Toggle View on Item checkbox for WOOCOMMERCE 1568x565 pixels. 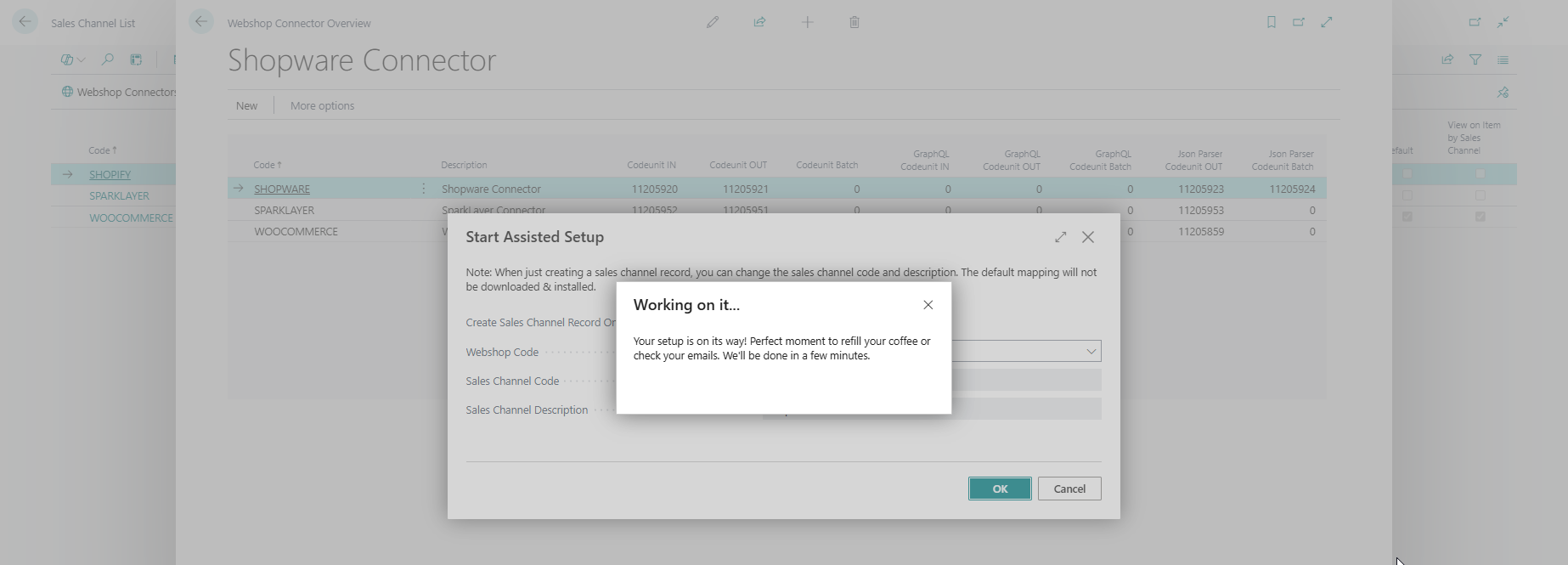point(1481,217)
